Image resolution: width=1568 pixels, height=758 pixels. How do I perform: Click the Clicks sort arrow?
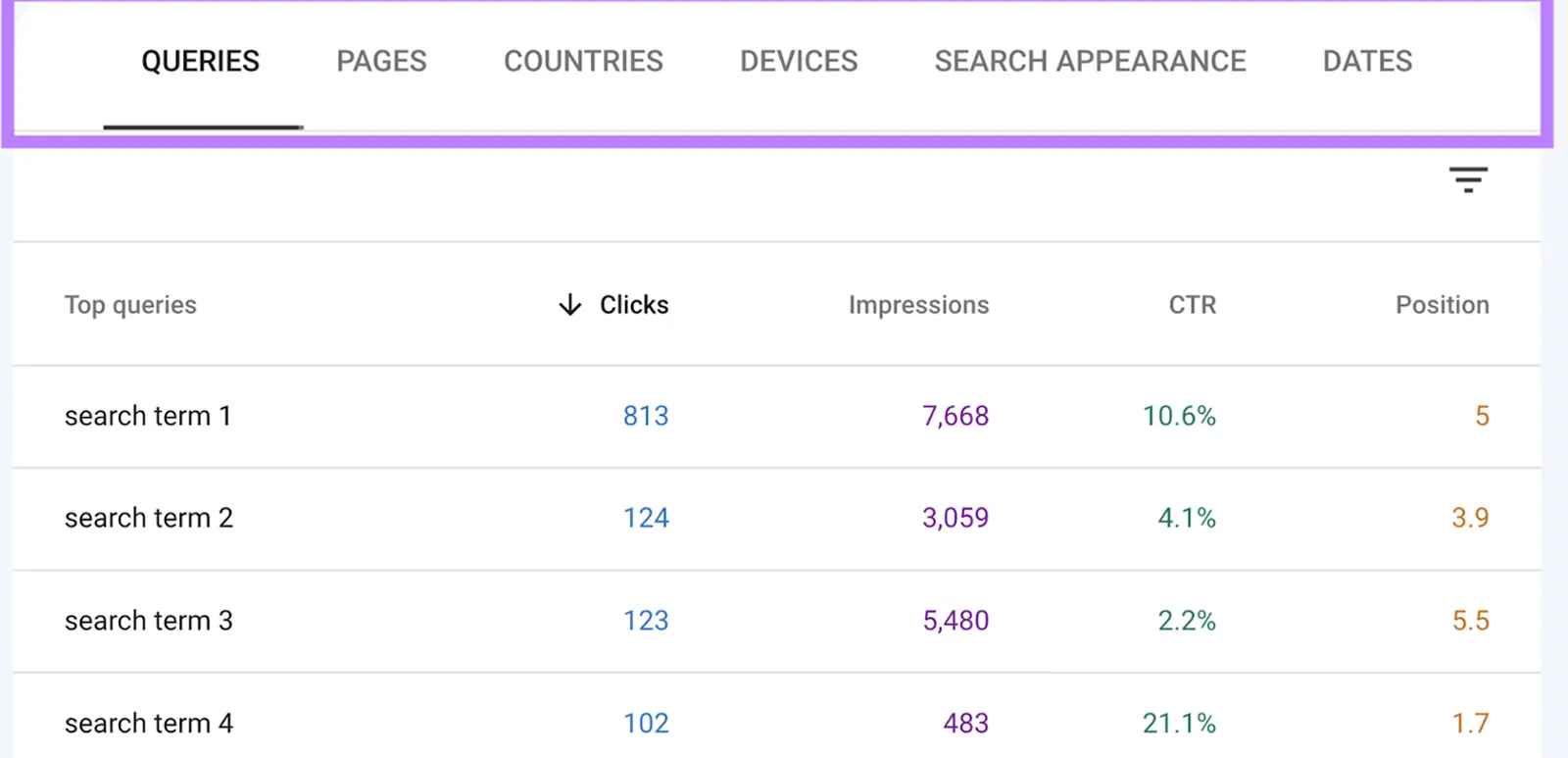(569, 305)
